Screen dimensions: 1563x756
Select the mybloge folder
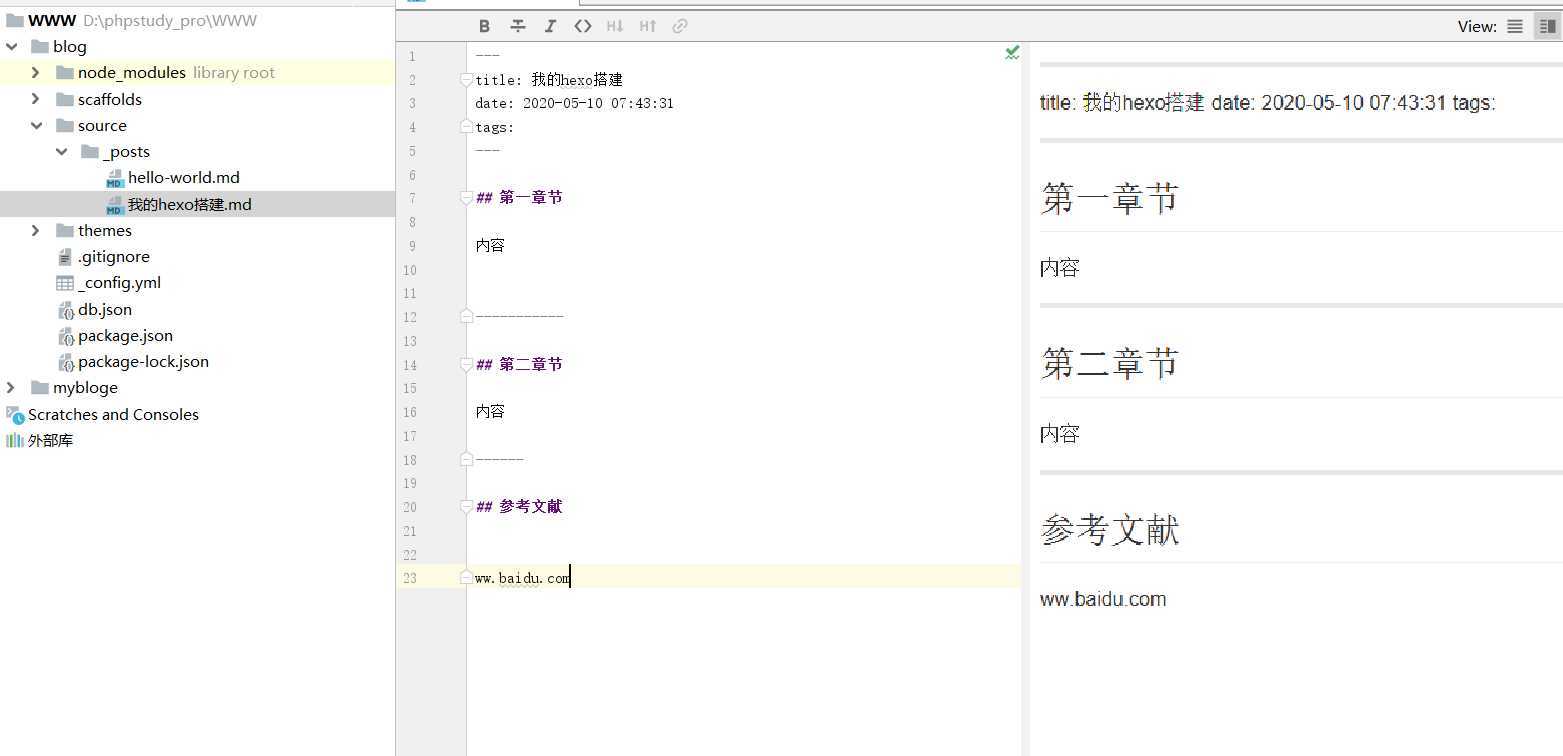tap(85, 387)
